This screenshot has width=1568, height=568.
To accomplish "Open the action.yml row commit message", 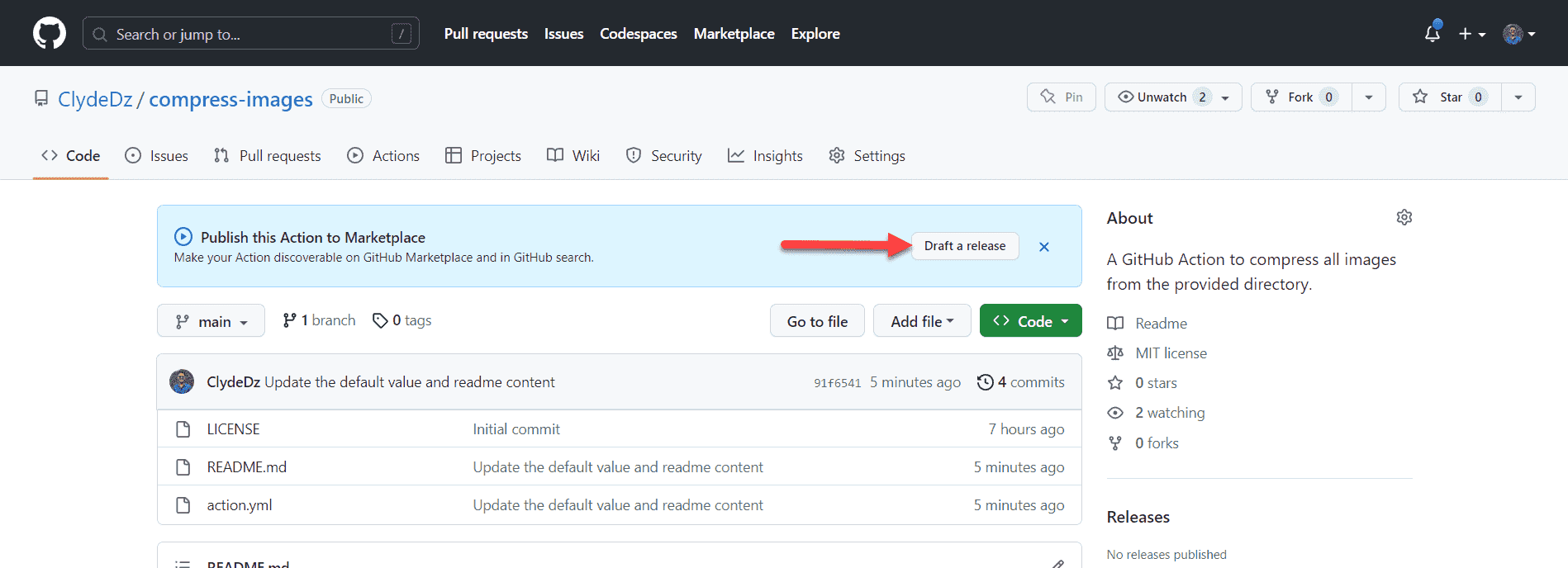I will point(618,505).
